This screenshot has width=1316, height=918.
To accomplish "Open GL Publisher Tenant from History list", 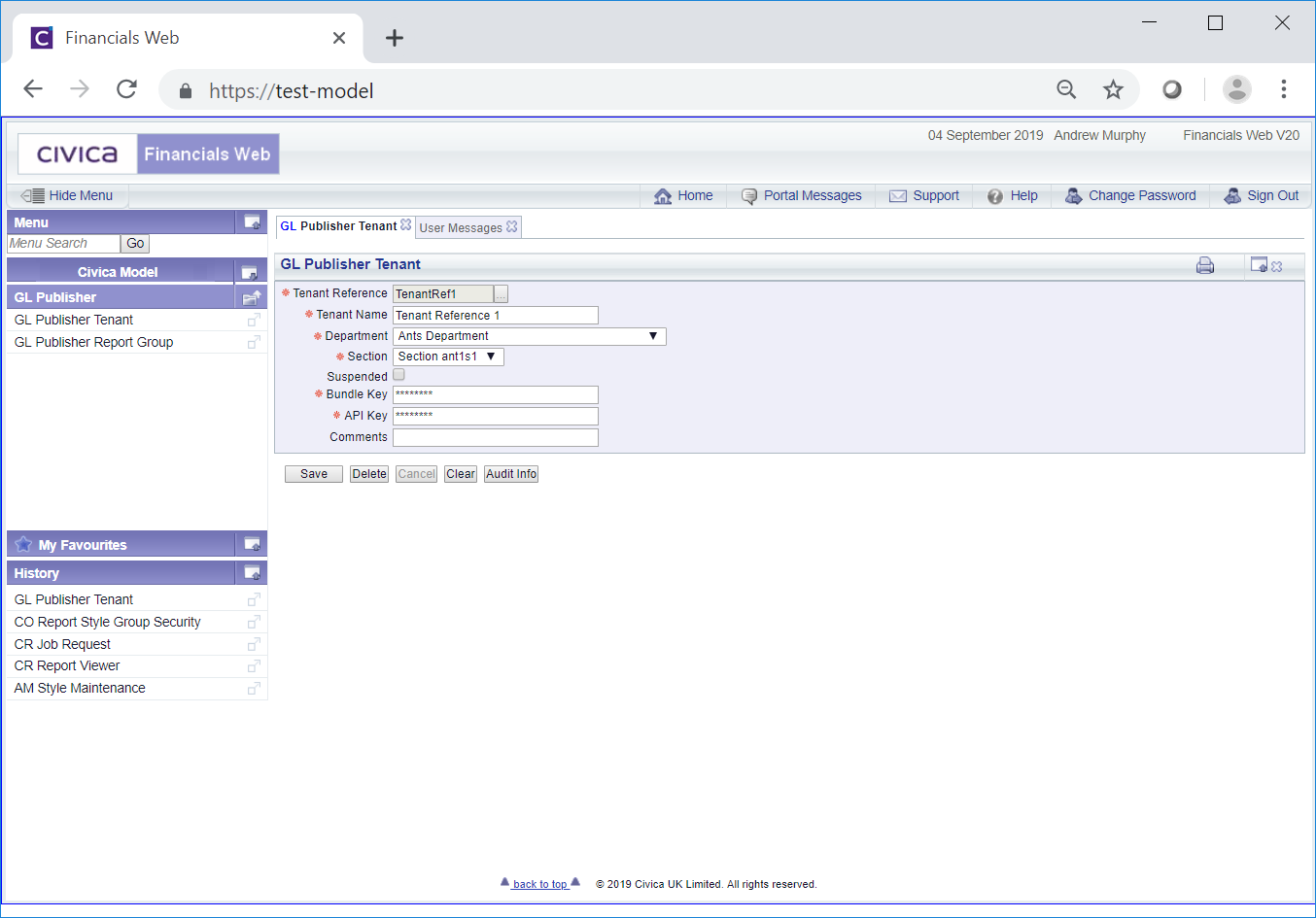I will pos(74,599).
